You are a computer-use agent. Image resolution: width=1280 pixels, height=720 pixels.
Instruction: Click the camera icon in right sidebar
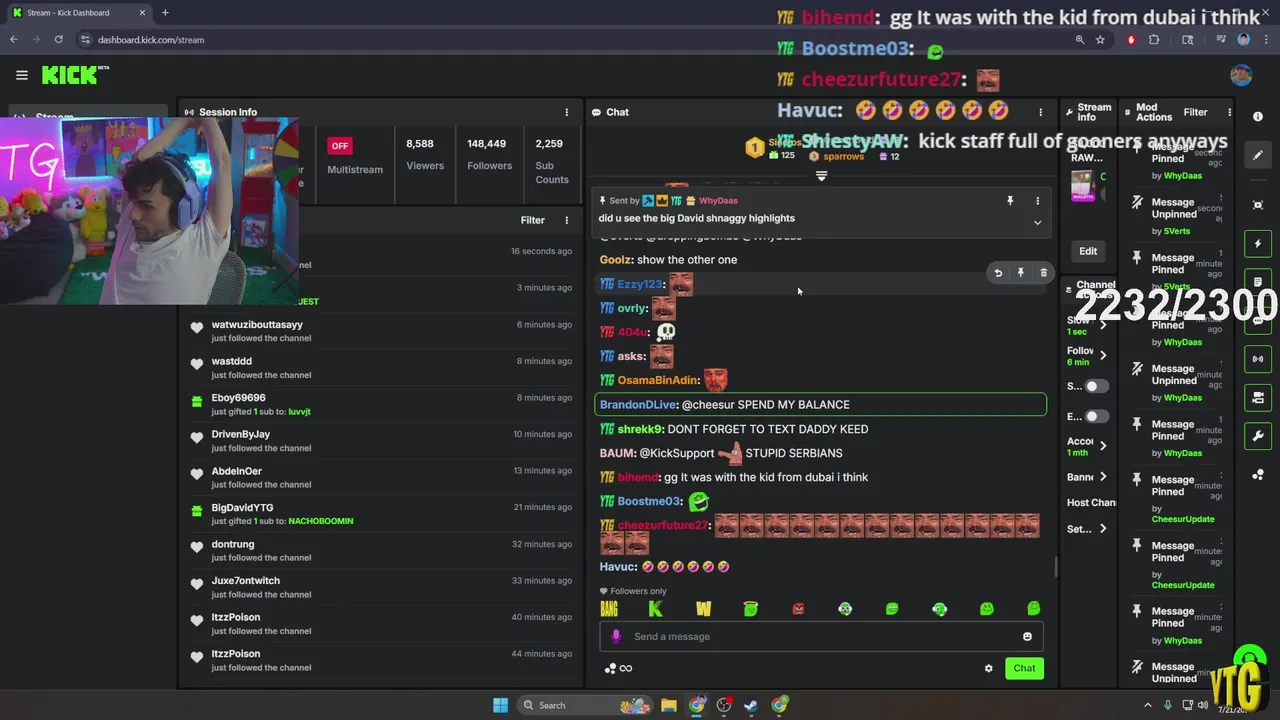[1258, 398]
